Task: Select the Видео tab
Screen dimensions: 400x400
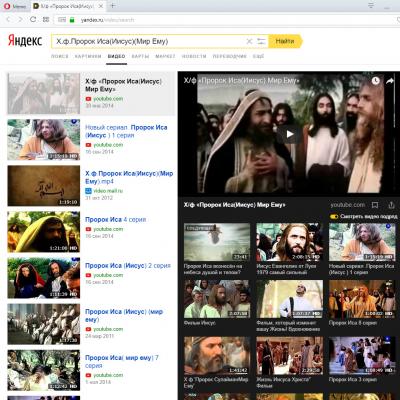Action: coord(117,56)
